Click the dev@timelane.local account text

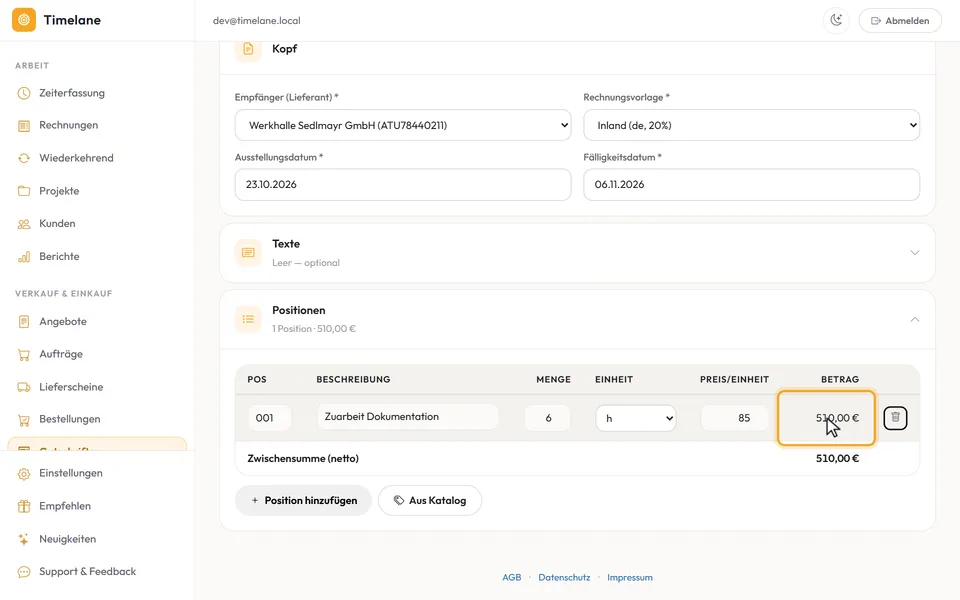(257, 20)
